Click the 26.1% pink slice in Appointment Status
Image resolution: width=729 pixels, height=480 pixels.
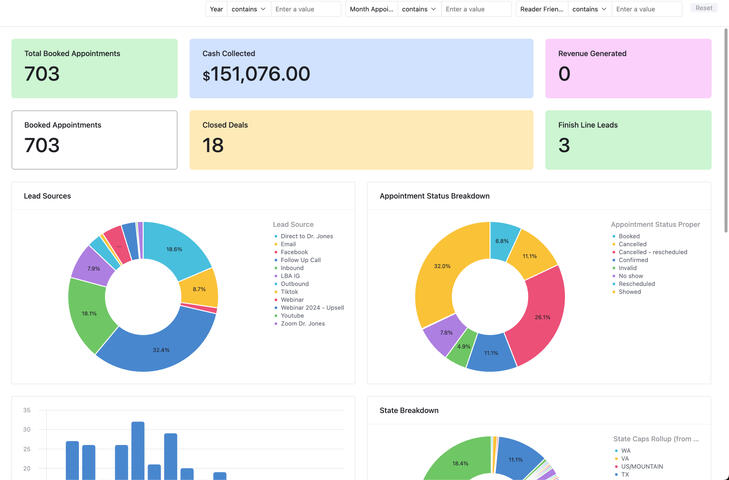tap(540, 317)
